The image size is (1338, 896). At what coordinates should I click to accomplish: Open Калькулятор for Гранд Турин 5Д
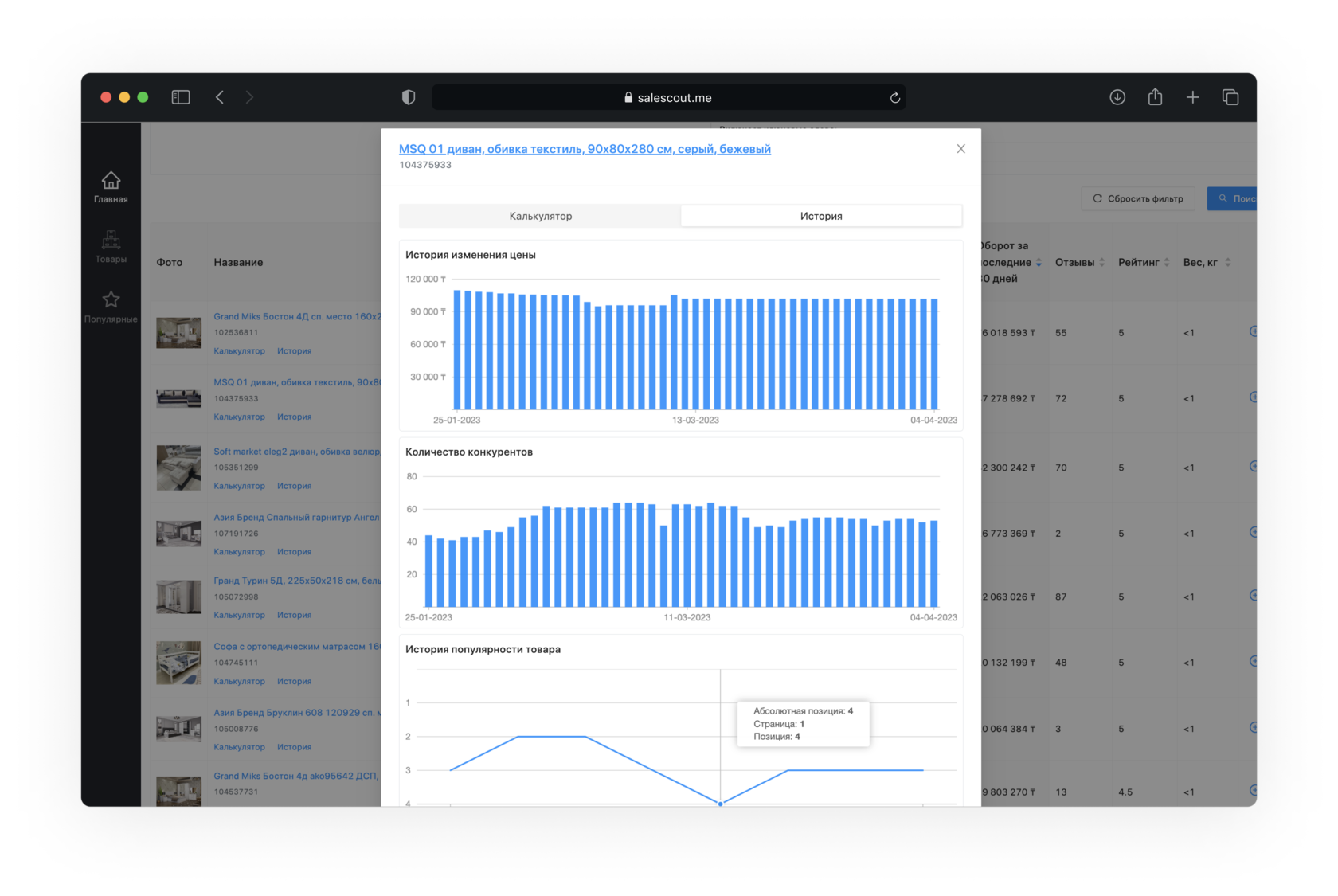click(239, 615)
